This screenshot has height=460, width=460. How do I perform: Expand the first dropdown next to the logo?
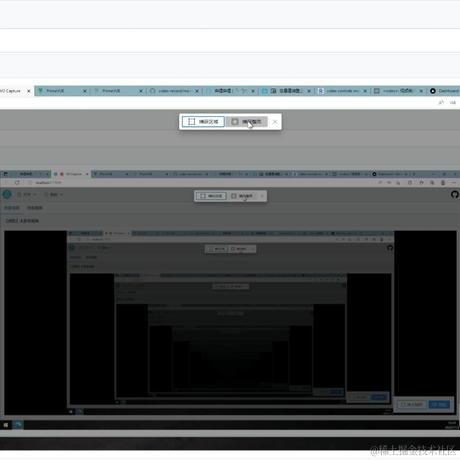27,194
